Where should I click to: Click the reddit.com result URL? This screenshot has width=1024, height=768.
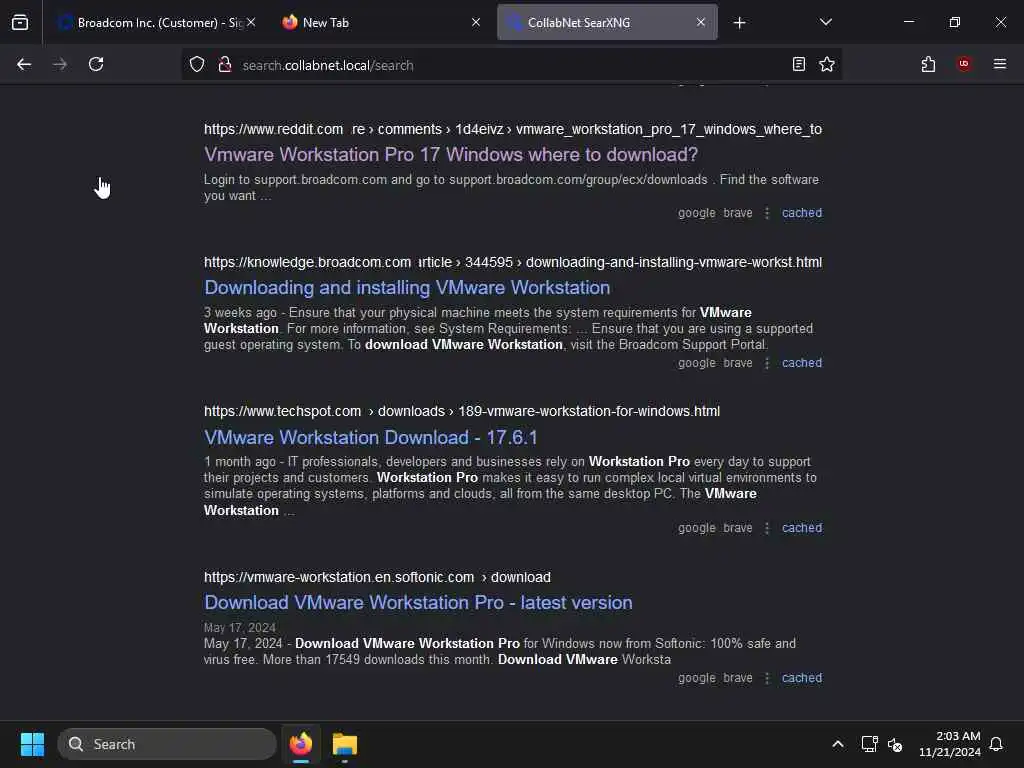tap(513, 129)
